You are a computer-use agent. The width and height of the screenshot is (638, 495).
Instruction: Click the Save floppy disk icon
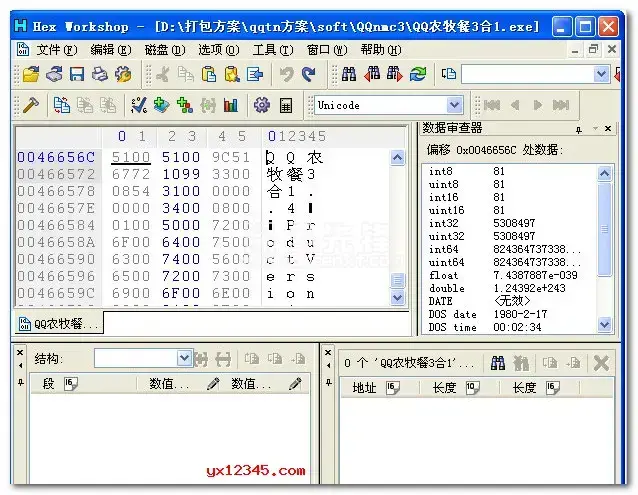click(x=77, y=74)
